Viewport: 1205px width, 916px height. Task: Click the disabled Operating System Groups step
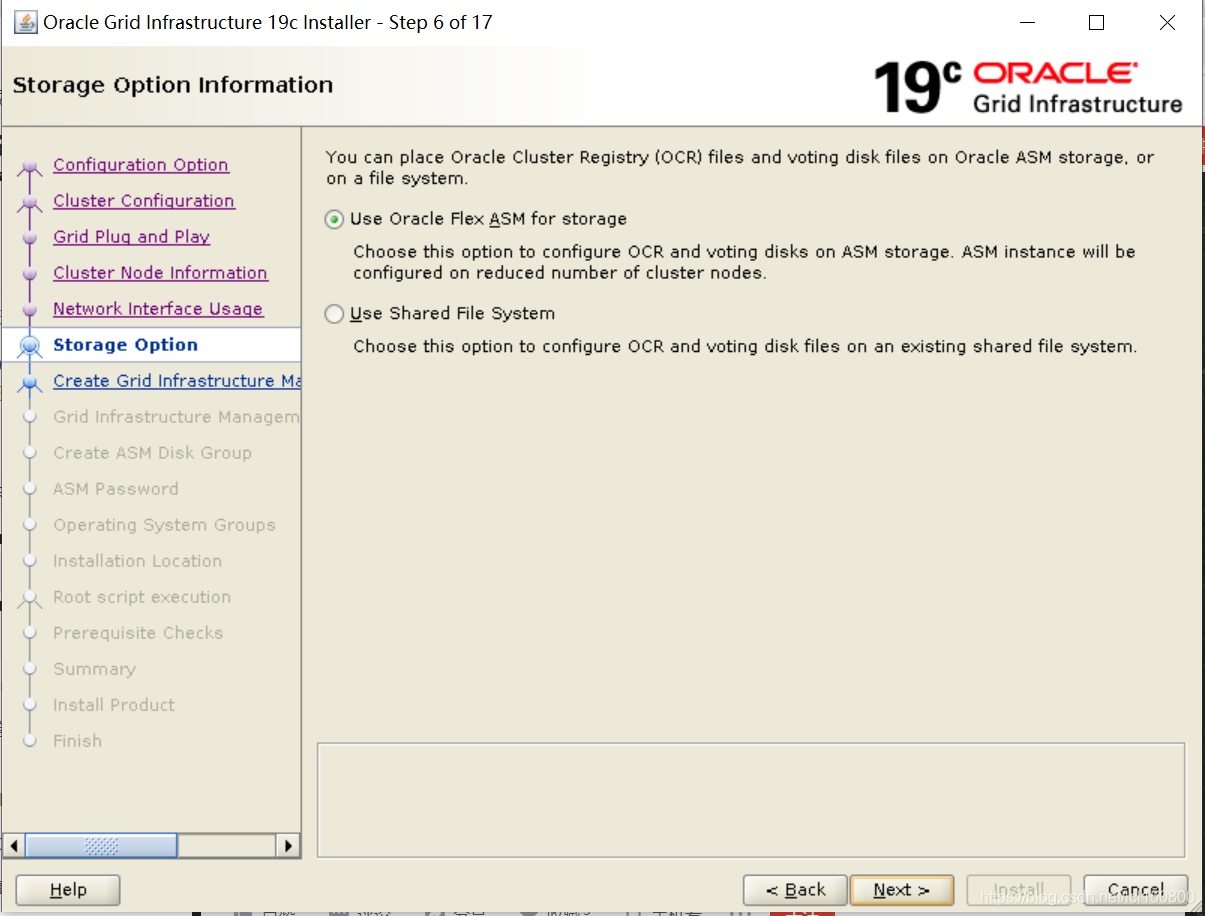[x=164, y=525]
